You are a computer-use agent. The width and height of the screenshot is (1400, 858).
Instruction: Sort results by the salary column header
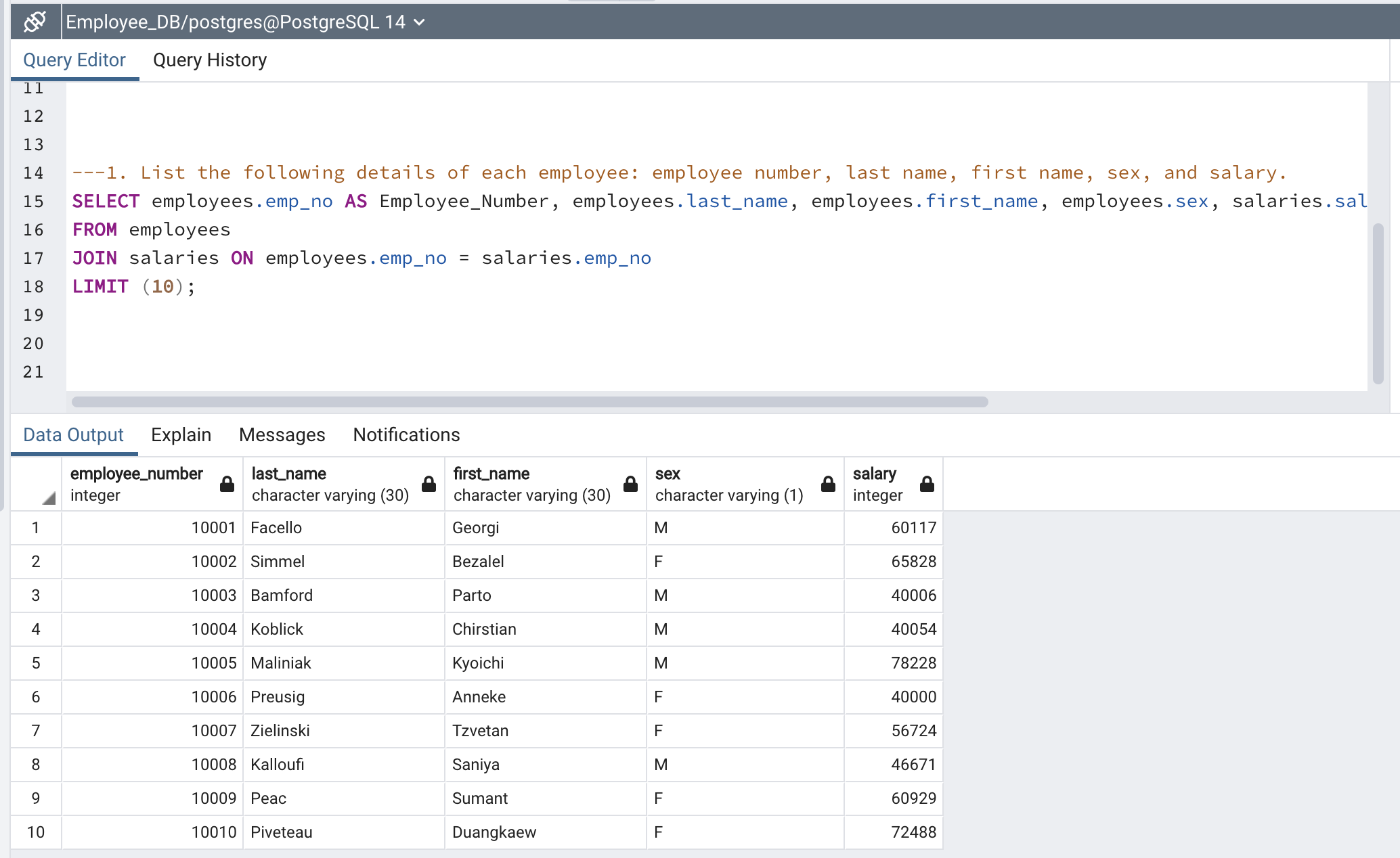tap(874, 474)
